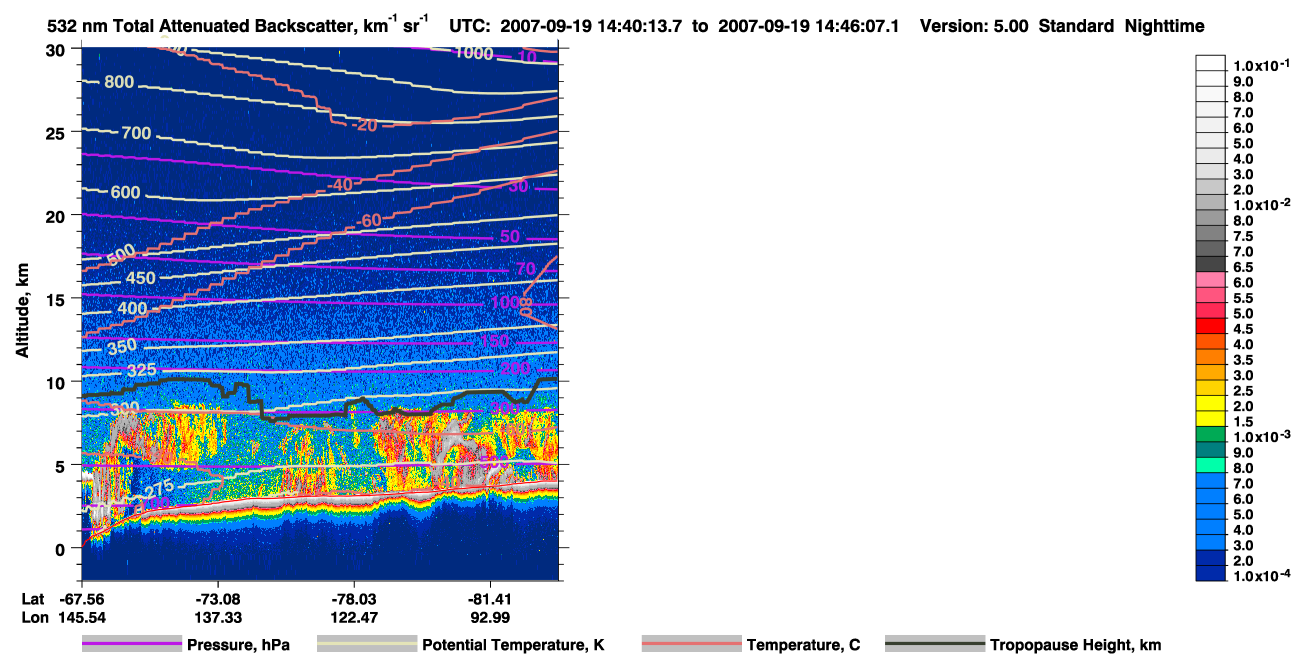Click the 'Temperature, C' legend label
This screenshot has height=667, width=1300.
coord(803,645)
